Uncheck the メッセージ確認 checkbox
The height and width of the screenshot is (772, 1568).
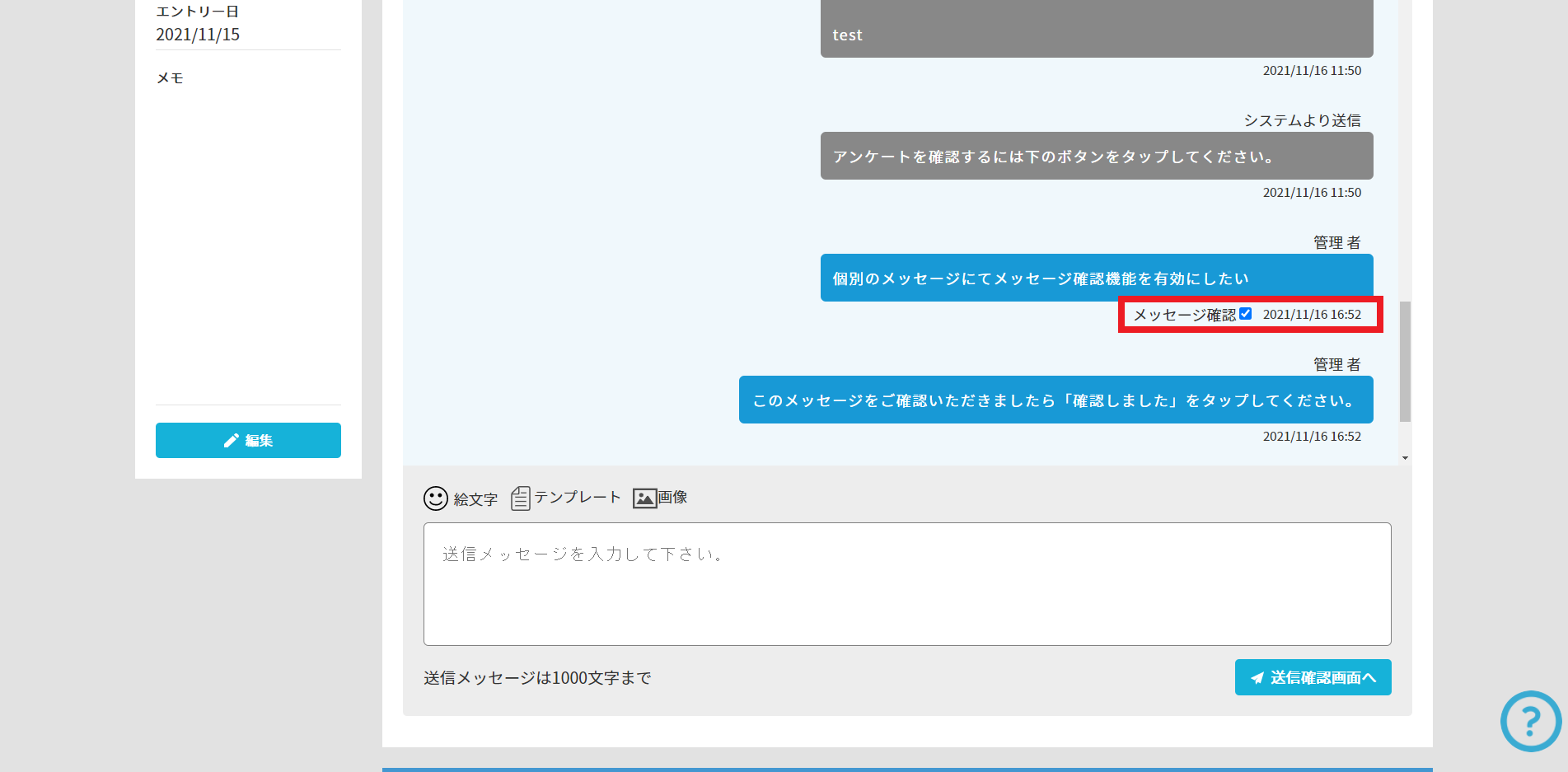click(x=1245, y=314)
